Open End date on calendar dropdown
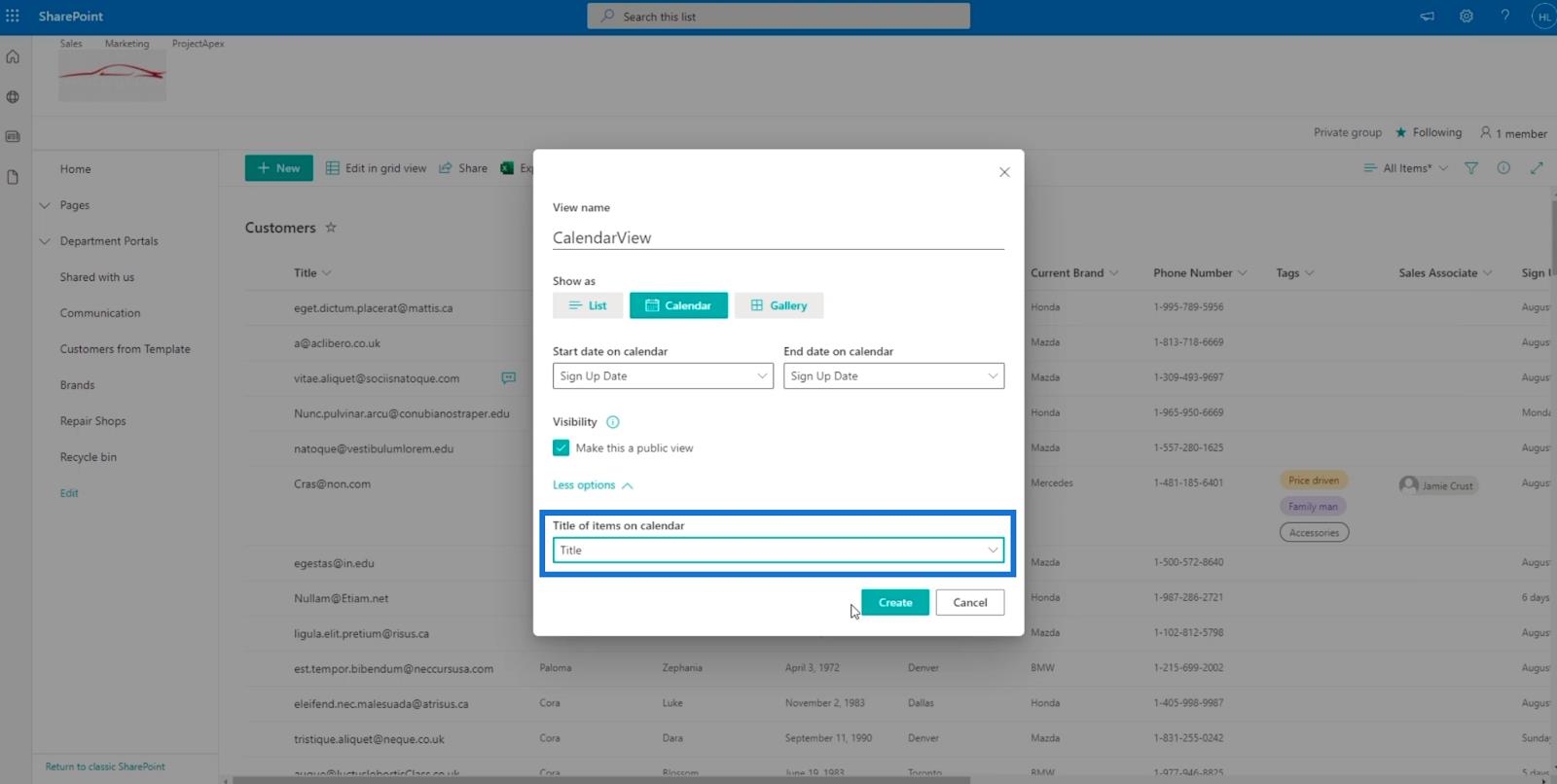Image resolution: width=1557 pixels, height=784 pixels. coord(893,375)
